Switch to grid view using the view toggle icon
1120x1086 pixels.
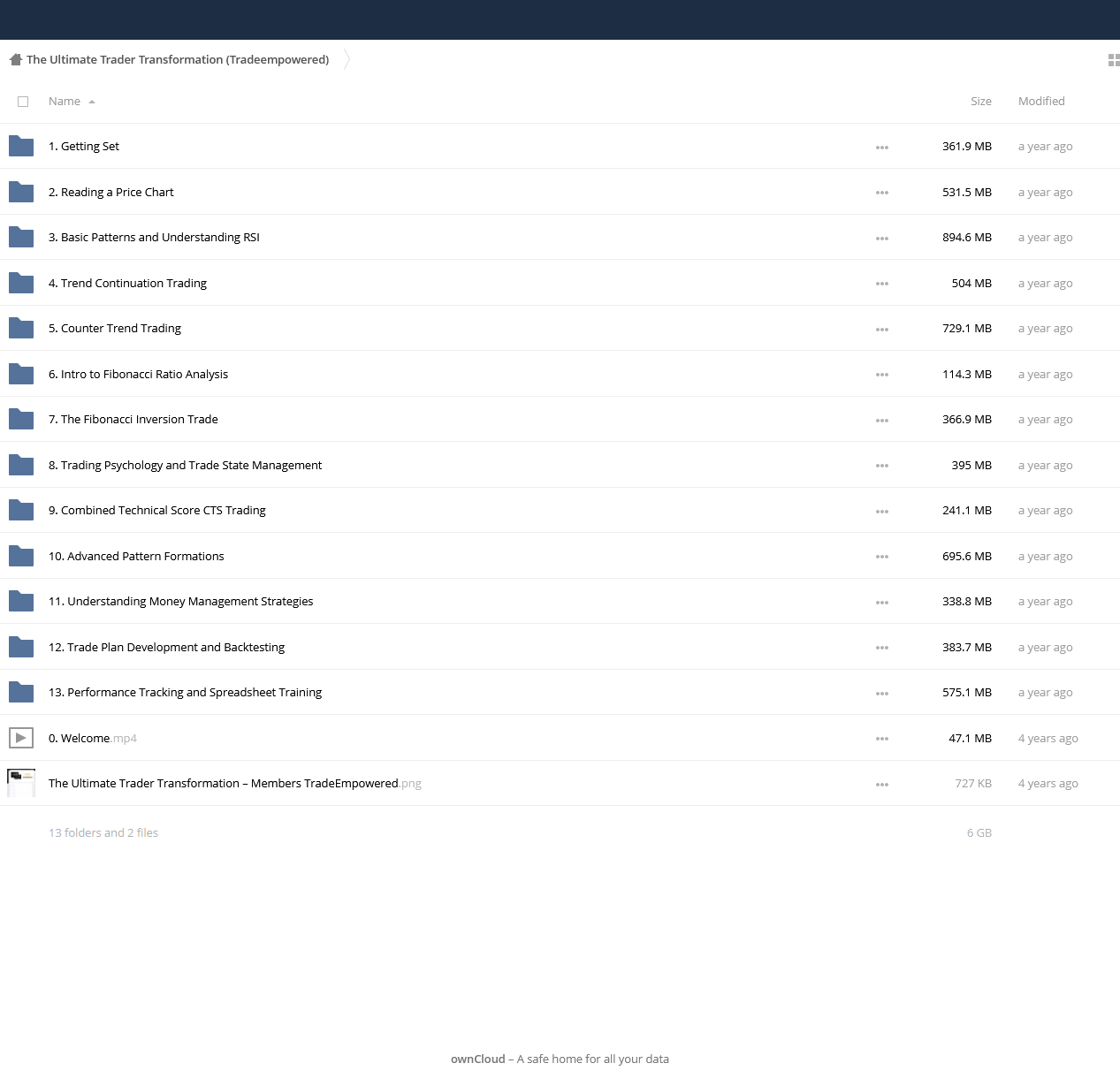coord(1114,60)
